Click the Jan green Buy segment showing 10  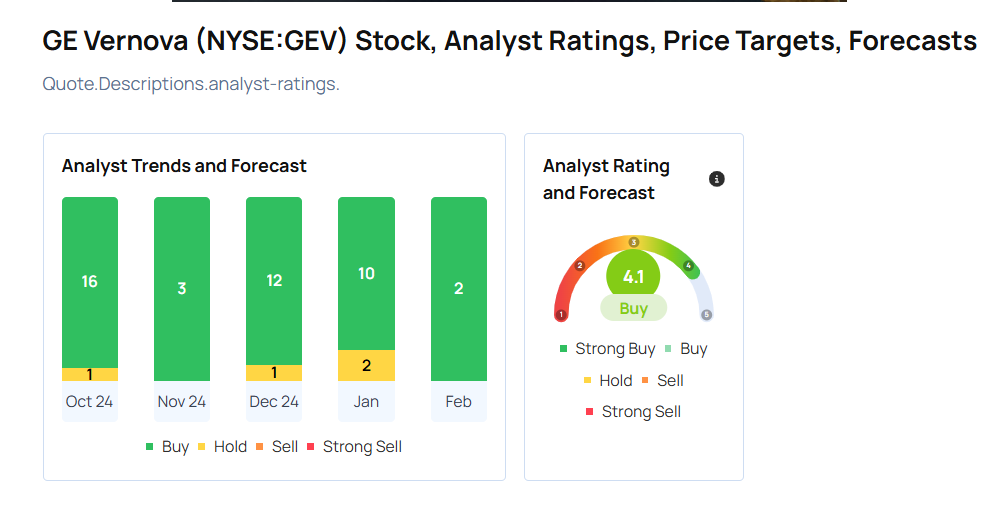pos(366,273)
